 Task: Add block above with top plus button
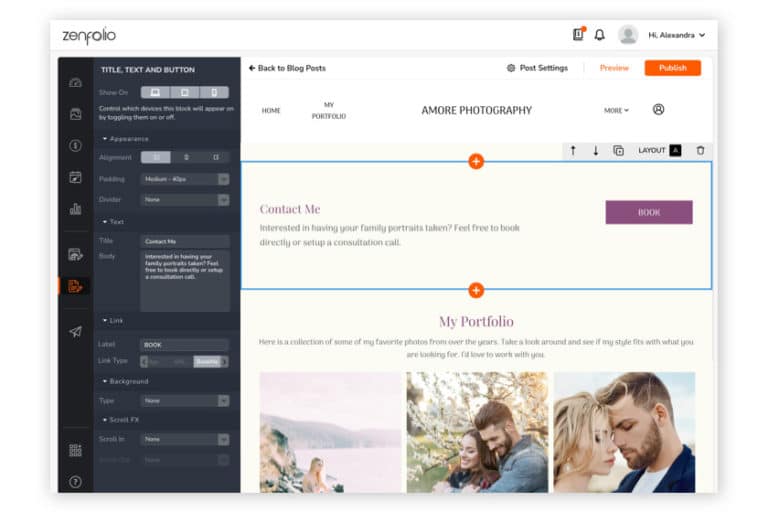pos(476,161)
